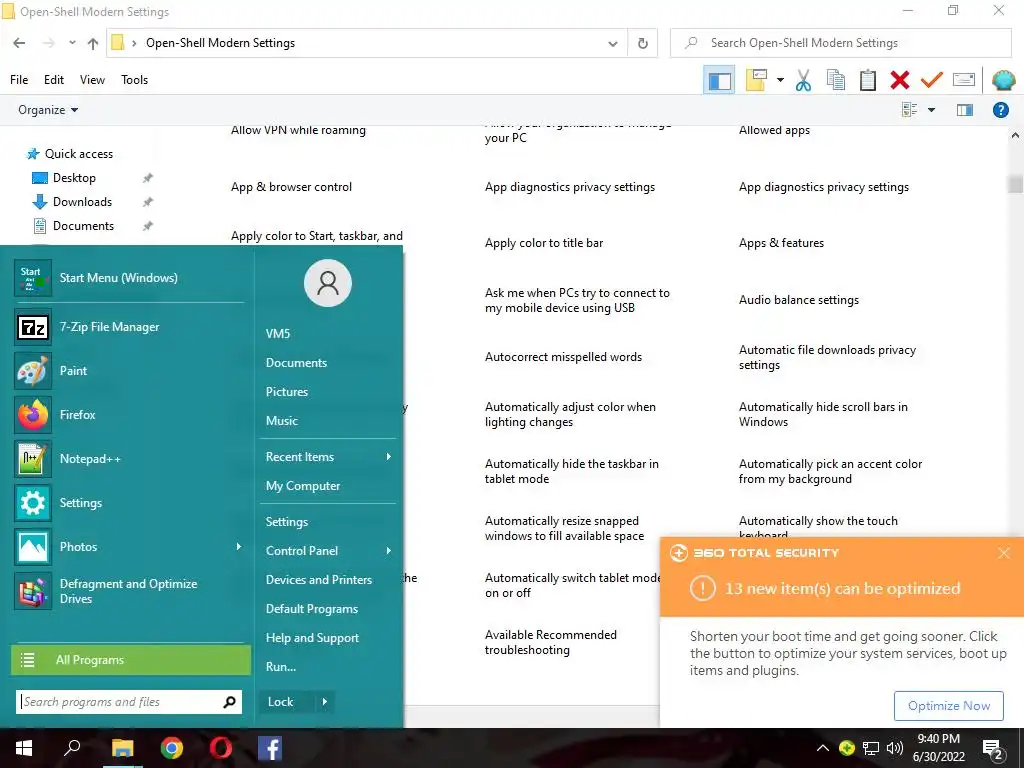Screen dimensions: 1024x768
Task: Open the Tools menu
Action: pyautogui.click(x=135, y=80)
